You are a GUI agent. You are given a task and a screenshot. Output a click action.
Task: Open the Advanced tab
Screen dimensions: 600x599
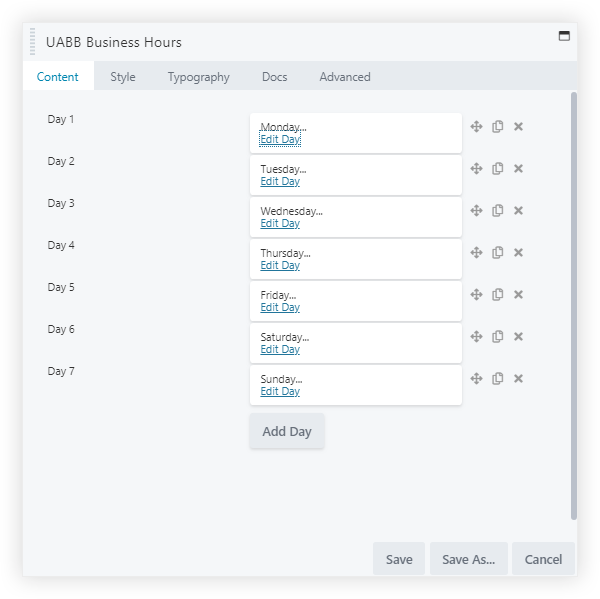(x=345, y=77)
